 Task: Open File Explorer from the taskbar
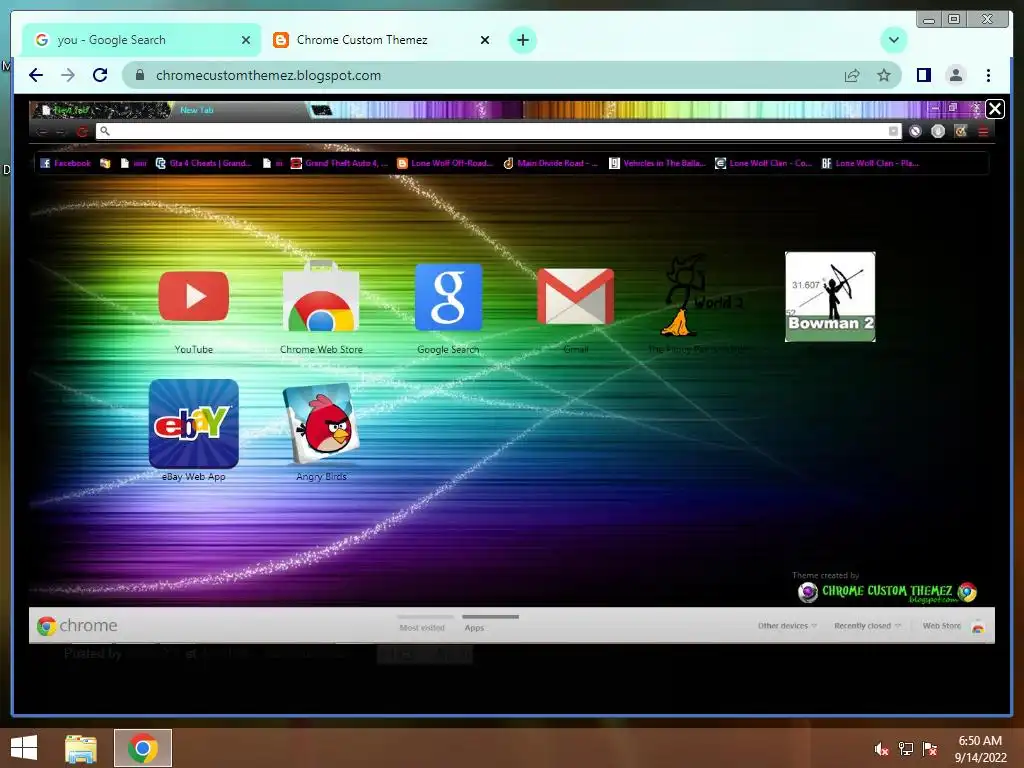(80, 748)
